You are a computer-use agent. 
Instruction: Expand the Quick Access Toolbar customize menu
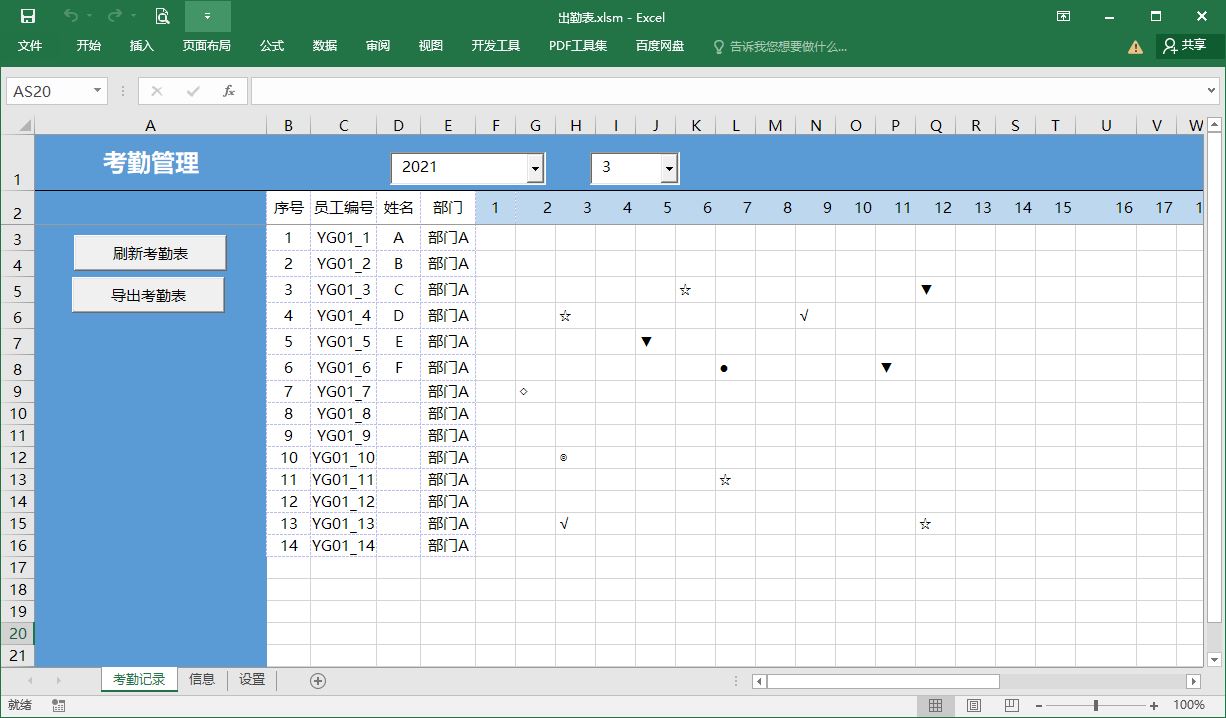208,17
